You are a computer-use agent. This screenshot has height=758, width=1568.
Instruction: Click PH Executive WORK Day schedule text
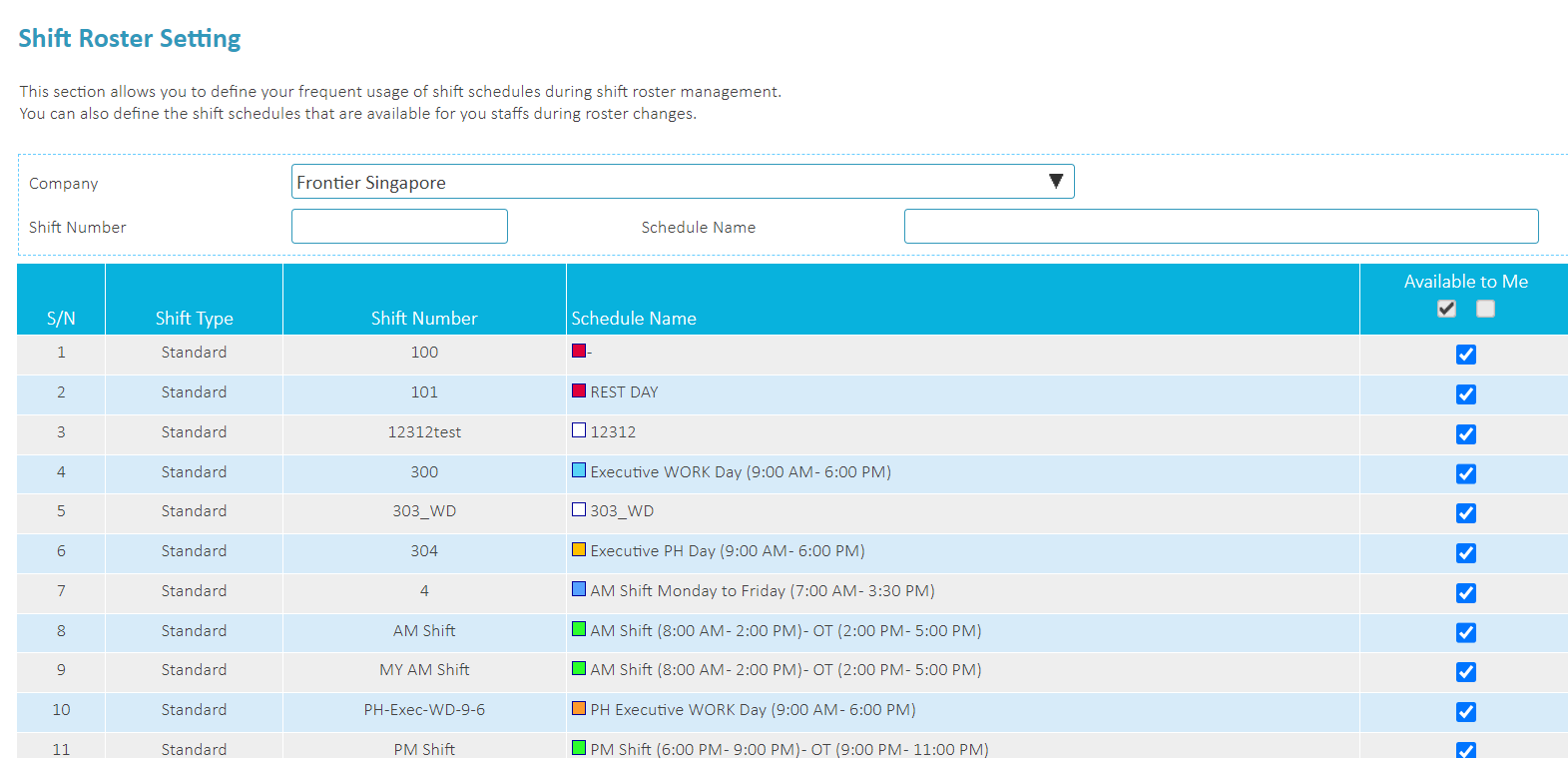pyautogui.click(x=753, y=710)
